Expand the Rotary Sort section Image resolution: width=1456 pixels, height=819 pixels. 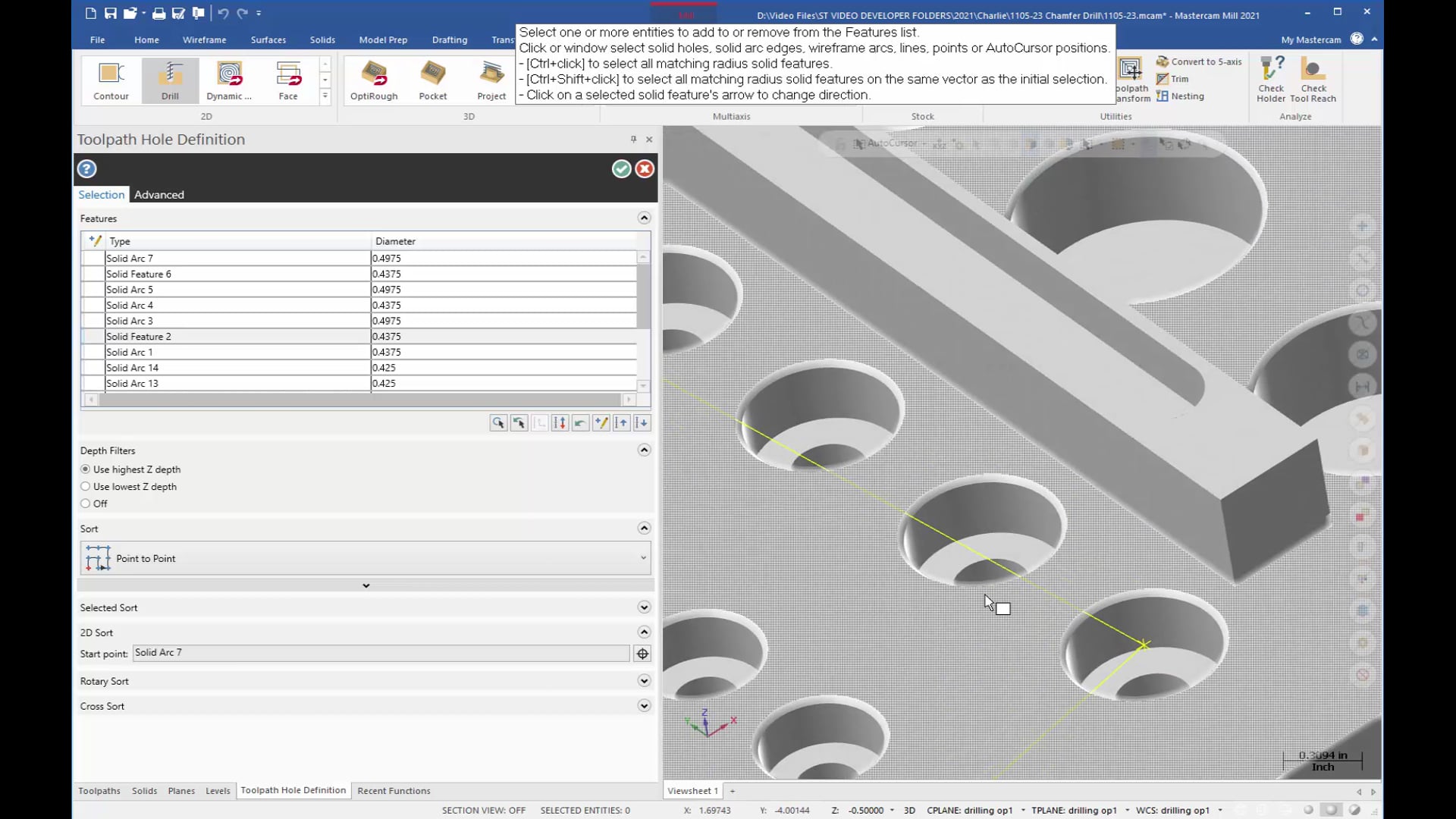click(x=644, y=681)
